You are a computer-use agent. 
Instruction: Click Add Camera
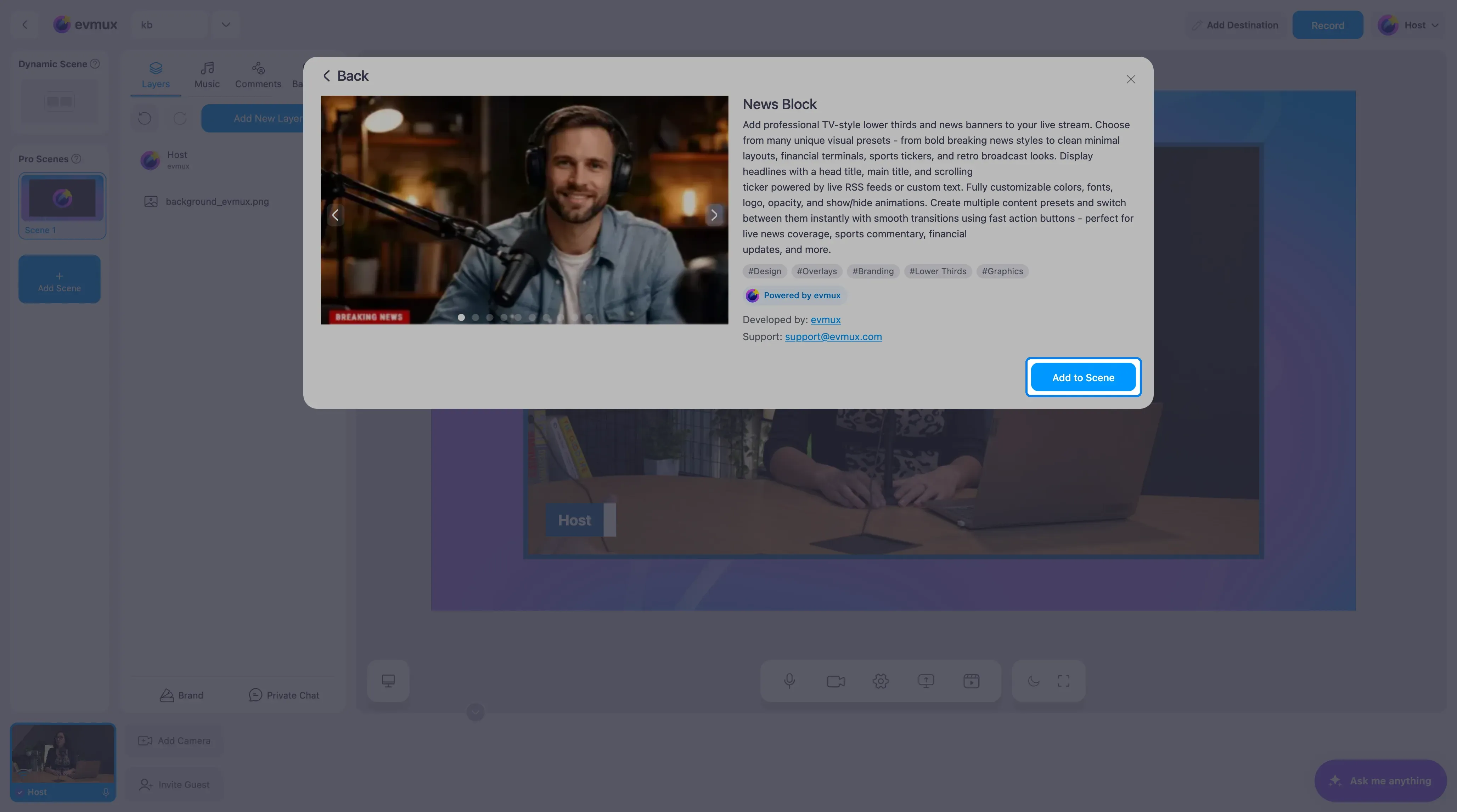click(x=174, y=741)
